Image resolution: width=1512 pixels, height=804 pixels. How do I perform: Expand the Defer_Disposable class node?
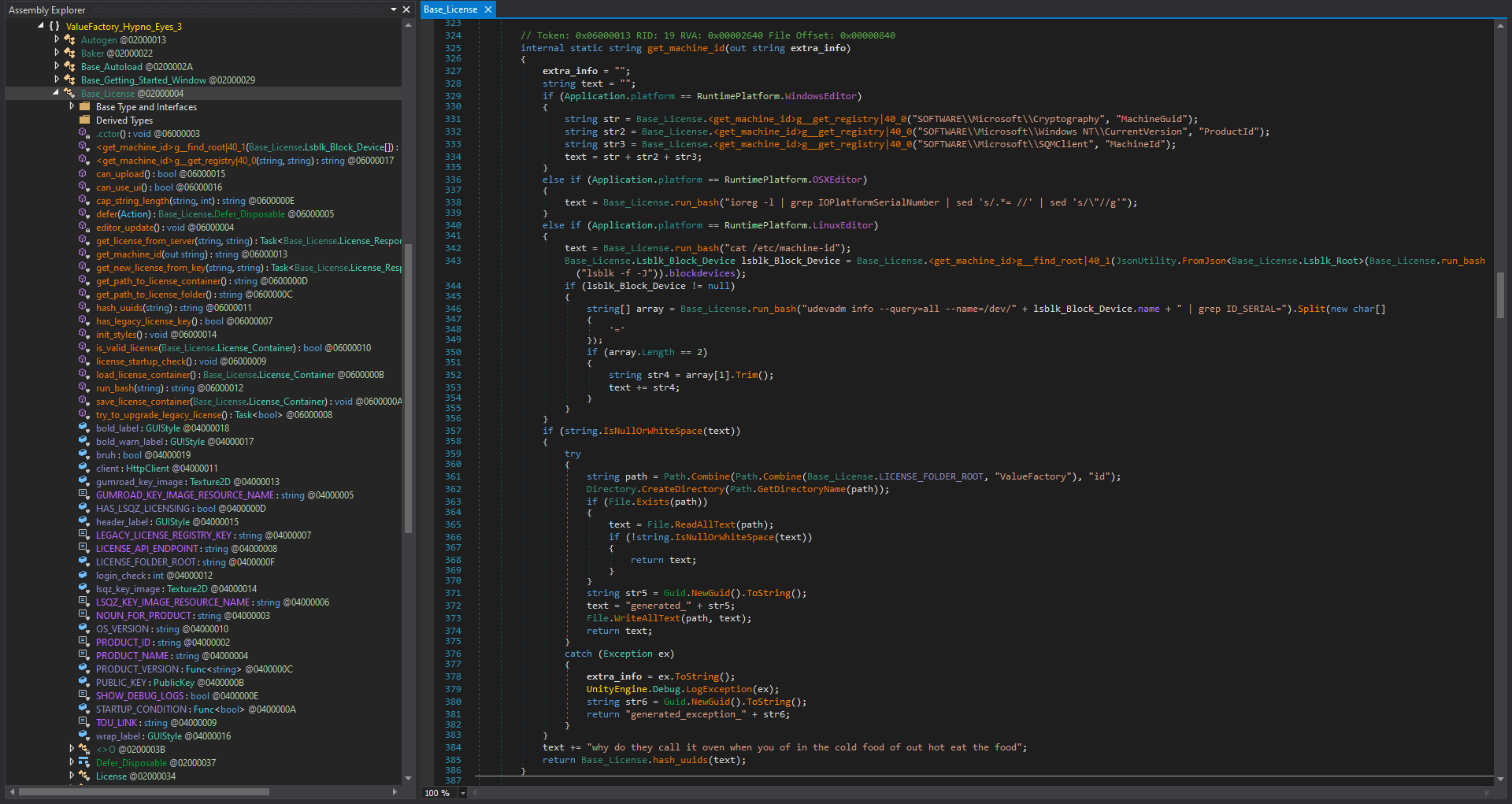pos(72,762)
